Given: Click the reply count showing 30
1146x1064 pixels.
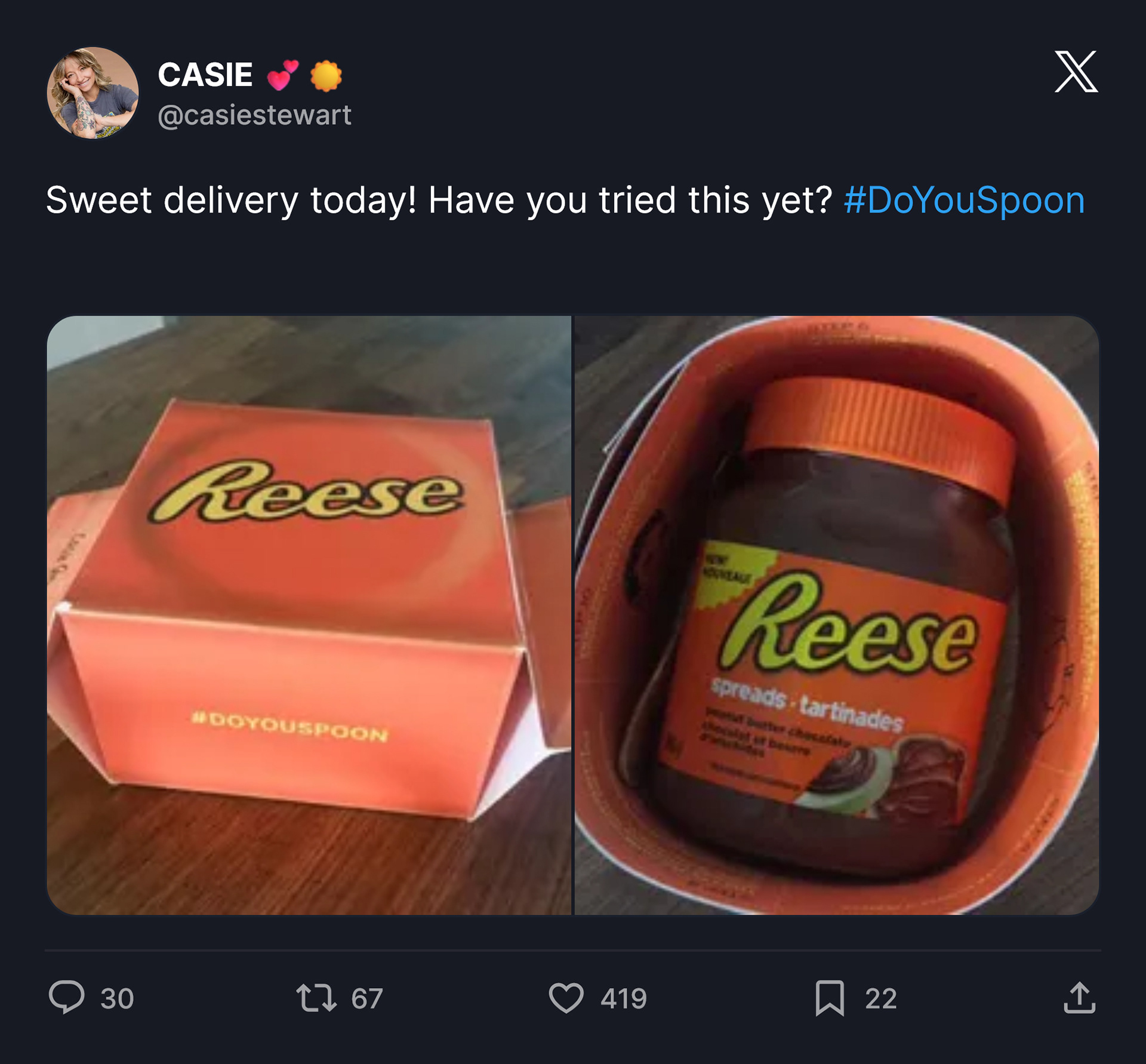Looking at the screenshot, I should (x=117, y=999).
